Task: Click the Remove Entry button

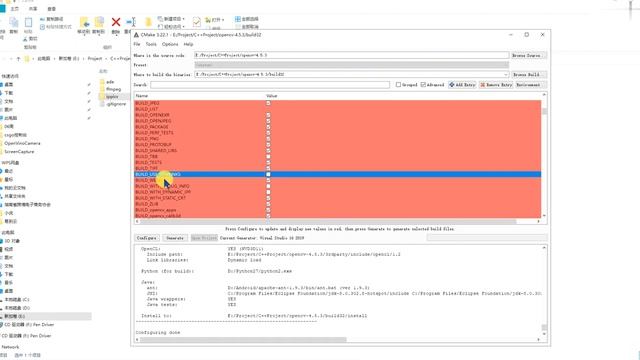Action: pos(496,84)
